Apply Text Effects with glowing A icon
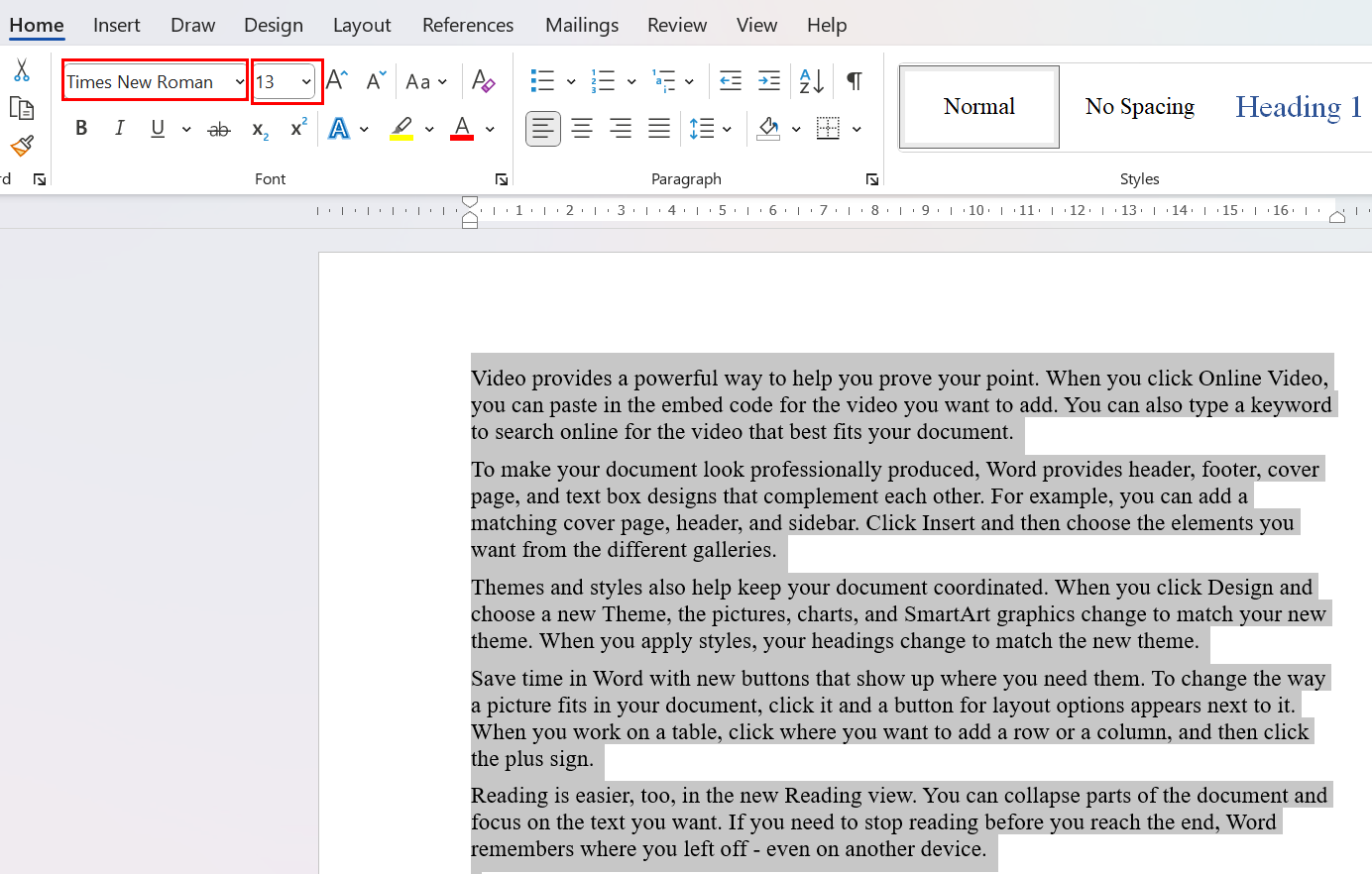The image size is (1372, 874). pos(339,129)
